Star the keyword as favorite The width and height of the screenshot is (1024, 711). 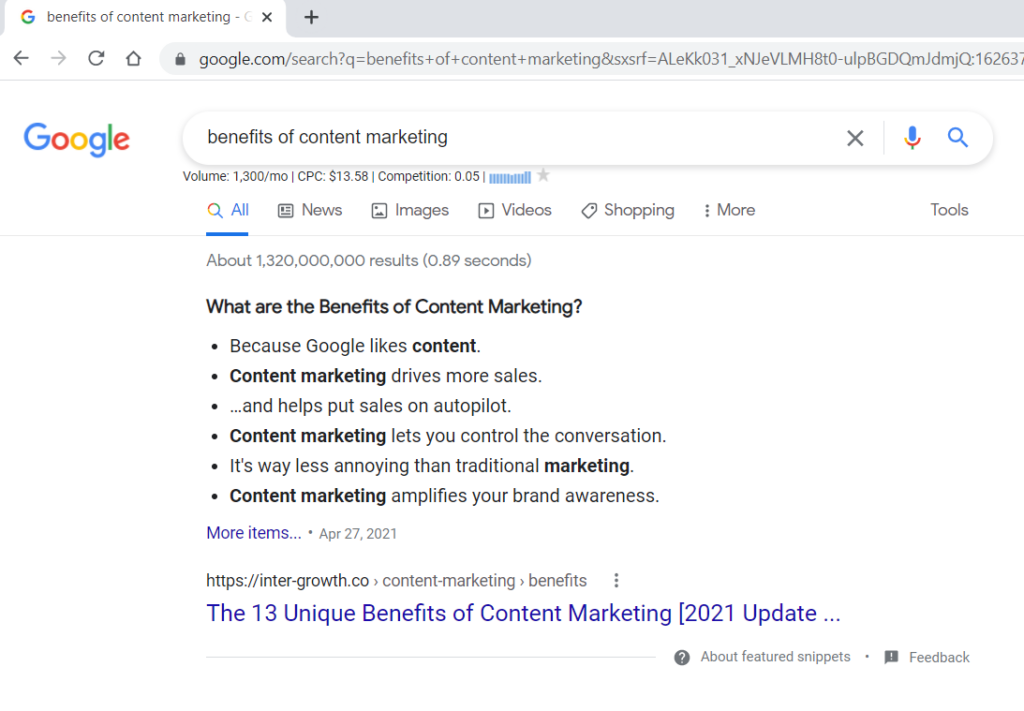543,175
